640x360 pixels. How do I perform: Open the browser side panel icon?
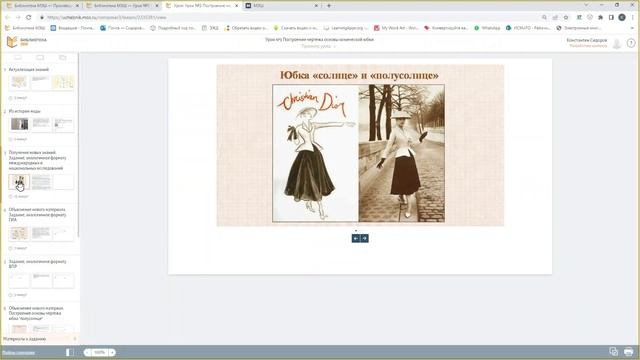pyautogui.click(x=611, y=18)
